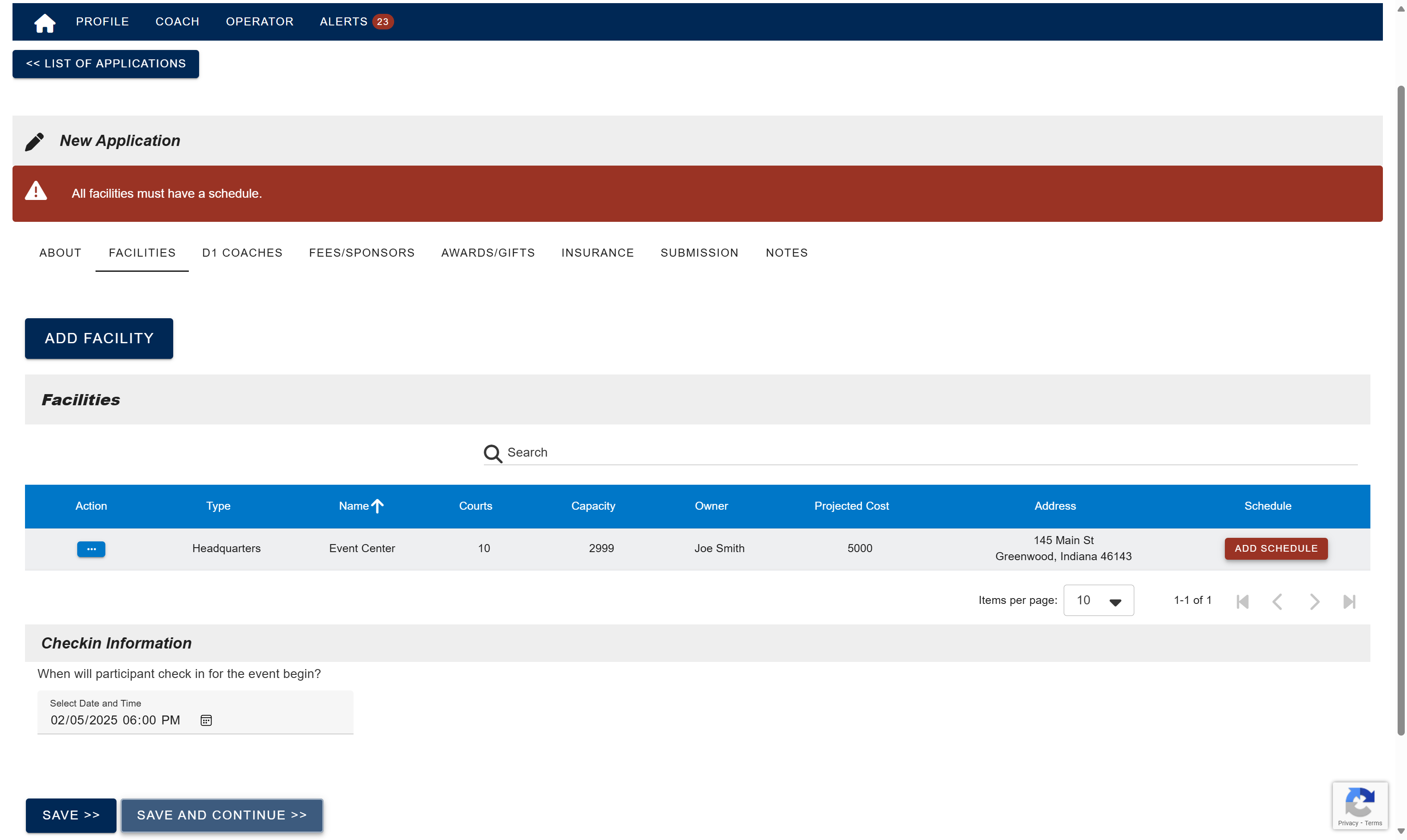Switch to the ABOUT tab

tap(61, 253)
